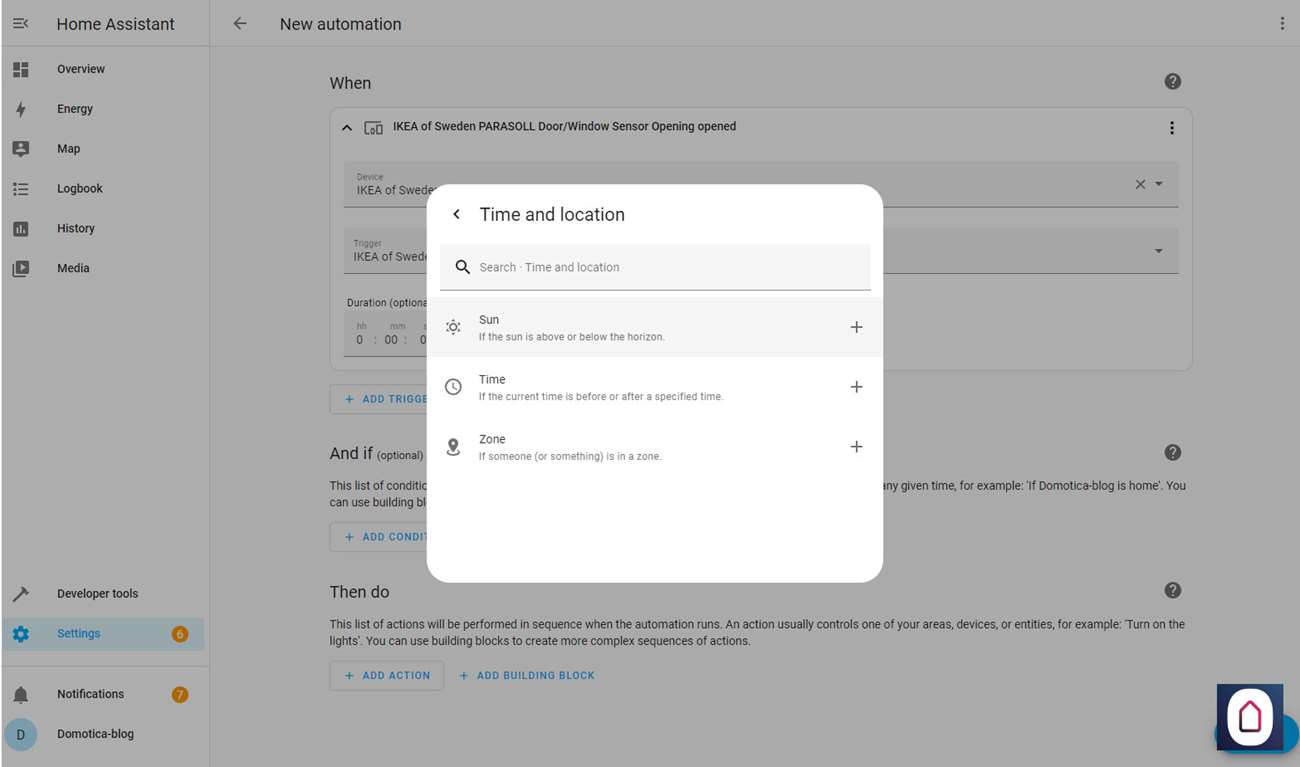Click the plus icon next to Time

(x=856, y=387)
